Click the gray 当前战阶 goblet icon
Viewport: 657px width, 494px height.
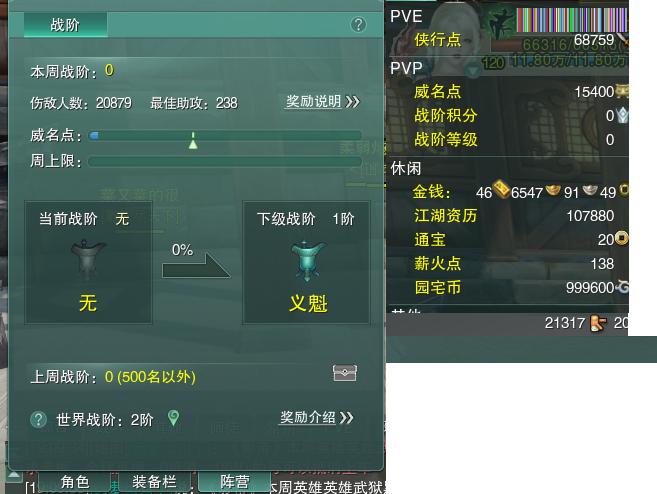point(88,259)
